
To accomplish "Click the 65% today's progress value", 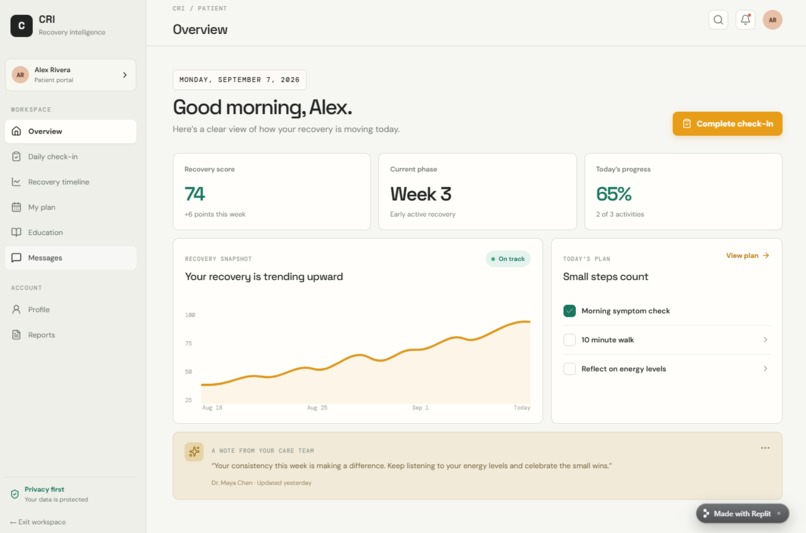I will click(614, 194).
